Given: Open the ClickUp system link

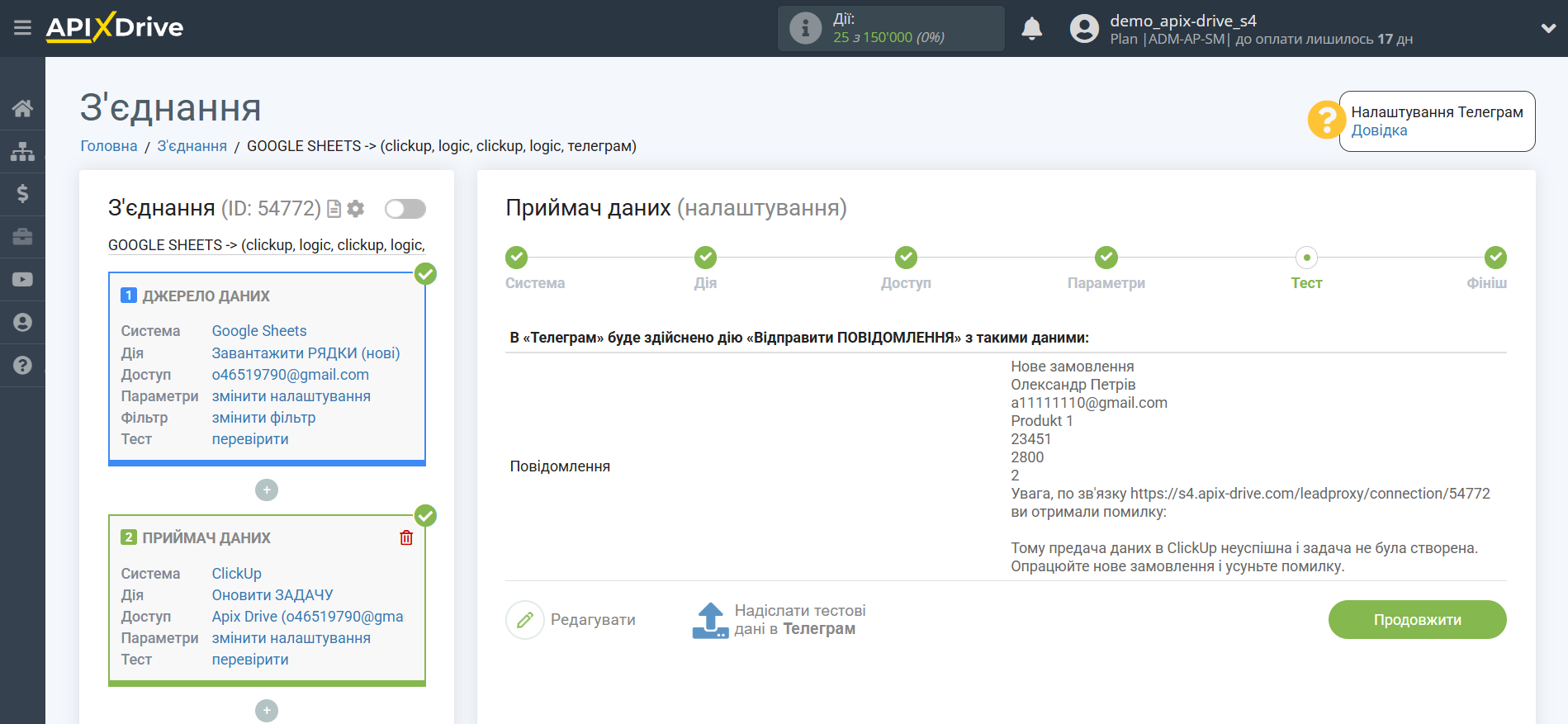Looking at the screenshot, I should pyautogui.click(x=237, y=574).
